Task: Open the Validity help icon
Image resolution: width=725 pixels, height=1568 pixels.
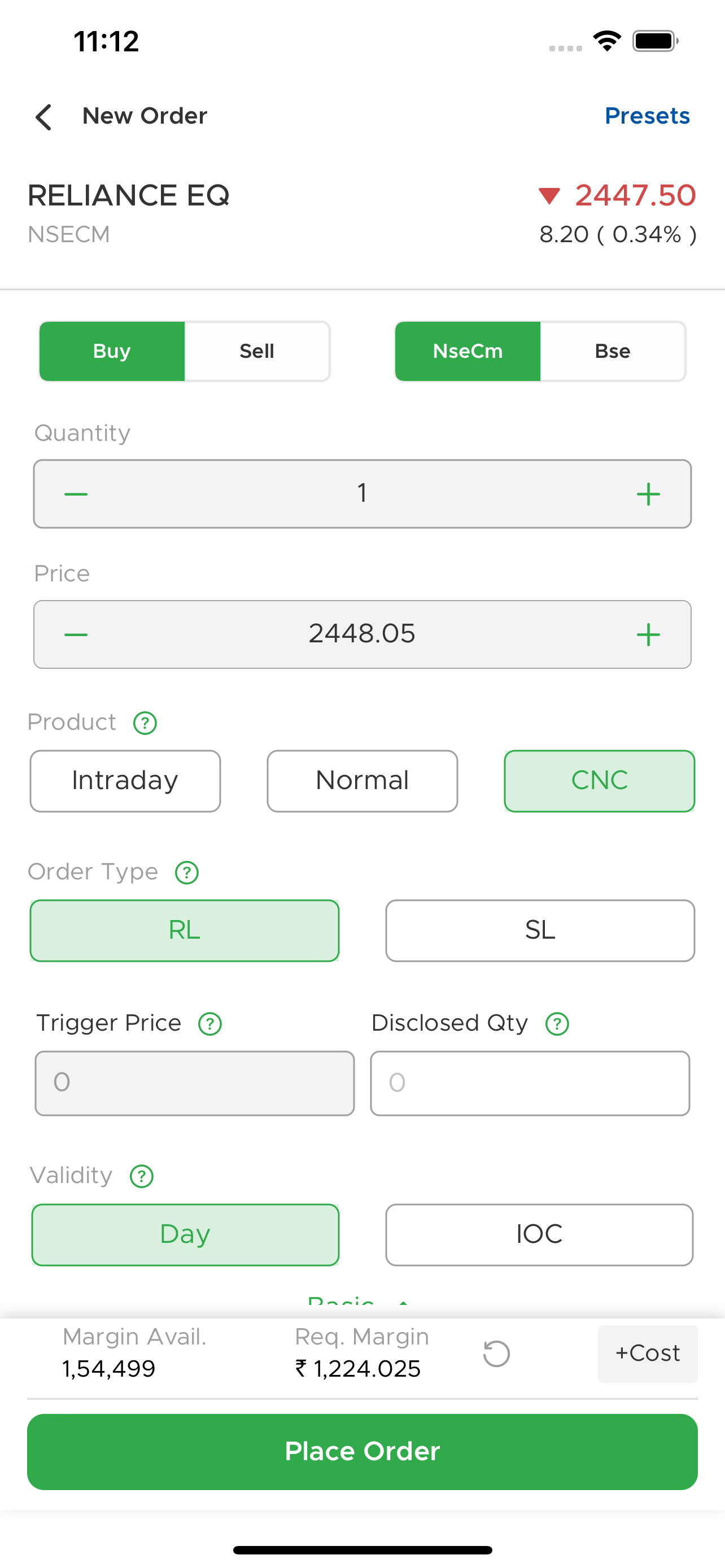Action: coord(142,1176)
